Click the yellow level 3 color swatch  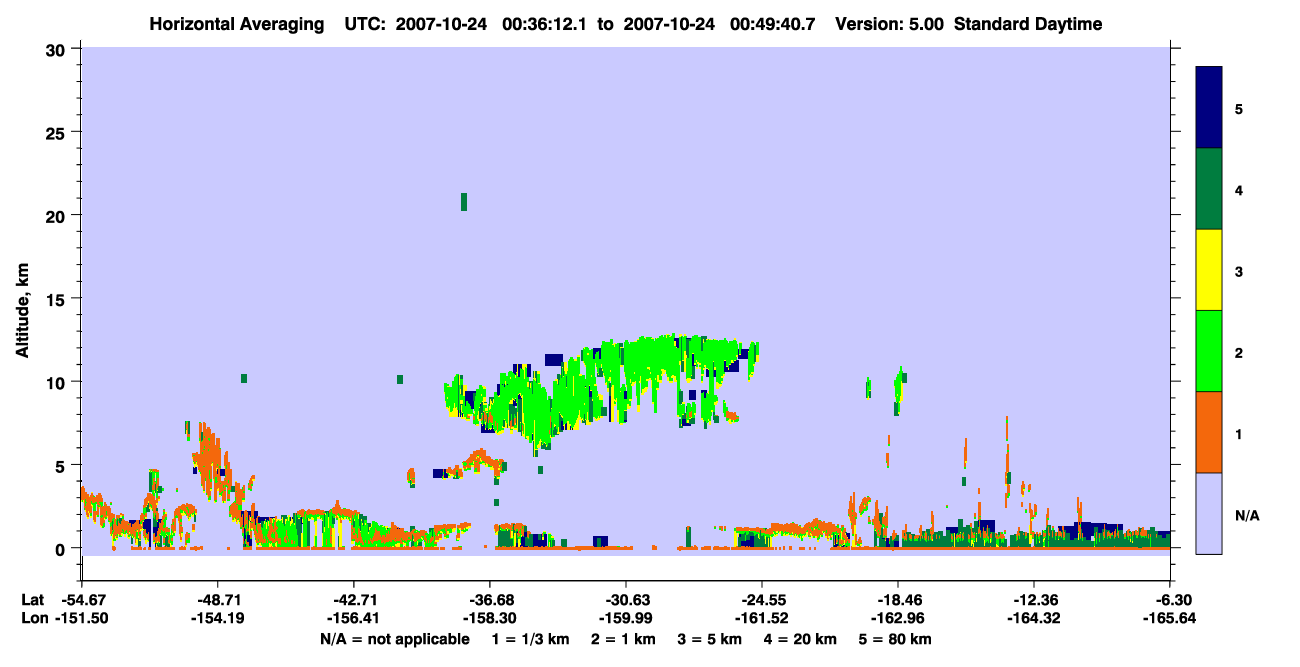(1209, 270)
